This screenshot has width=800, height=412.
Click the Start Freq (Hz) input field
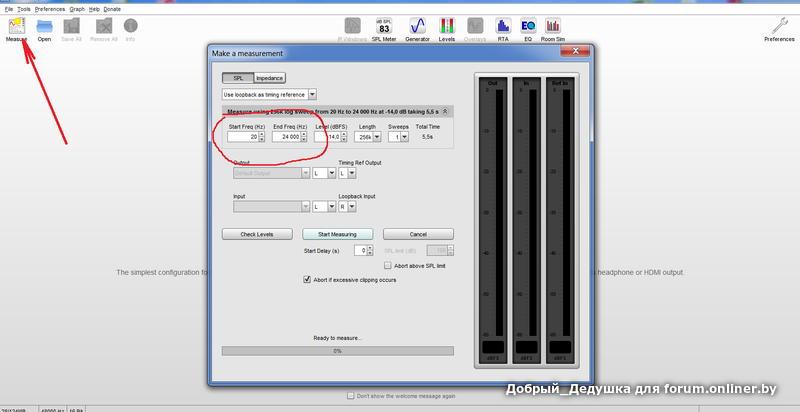pyautogui.click(x=243, y=137)
